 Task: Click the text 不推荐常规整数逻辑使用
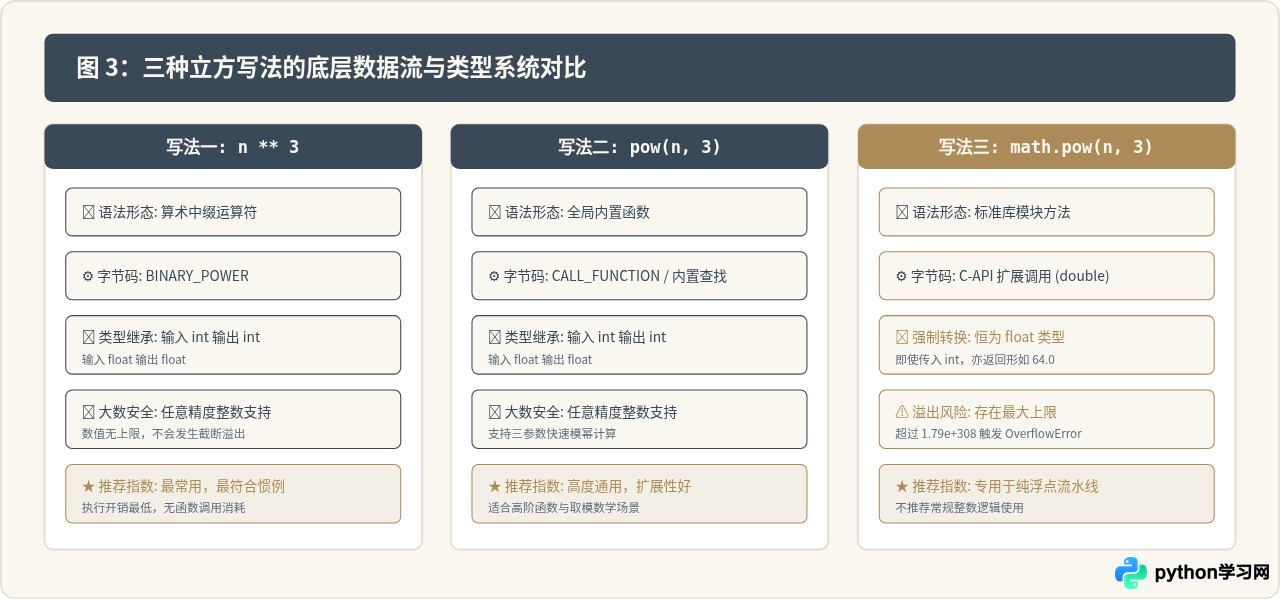tap(959, 508)
